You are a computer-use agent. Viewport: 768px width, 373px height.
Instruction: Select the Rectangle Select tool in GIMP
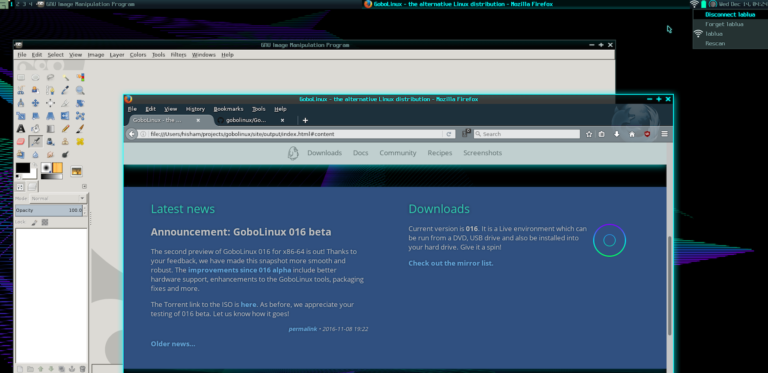(x=21, y=77)
